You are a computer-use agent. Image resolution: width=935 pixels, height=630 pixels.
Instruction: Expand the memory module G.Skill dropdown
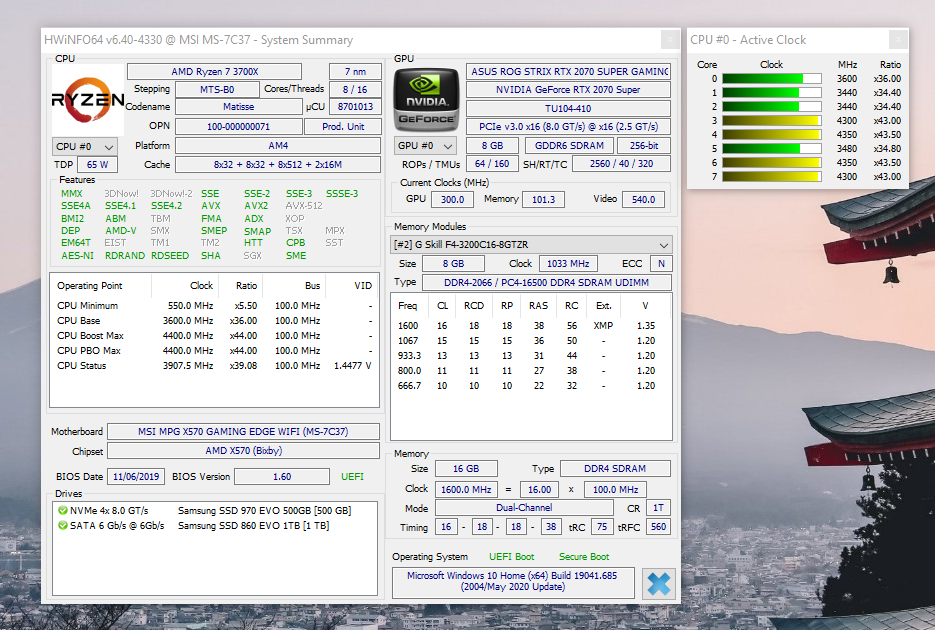click(x=532, y=244)
